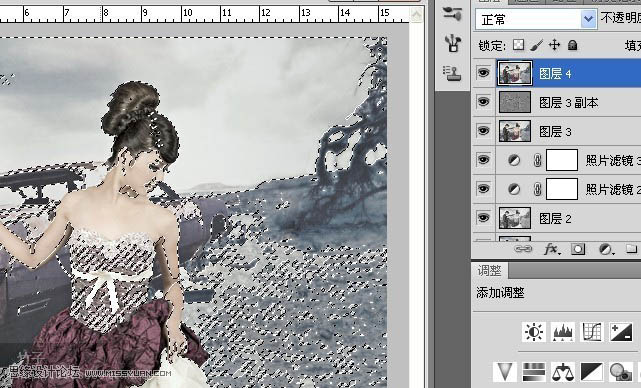This screenshot has height=388, width=641.
Task: Add a Black & White adjustment
Action: (x=592, y=372)
